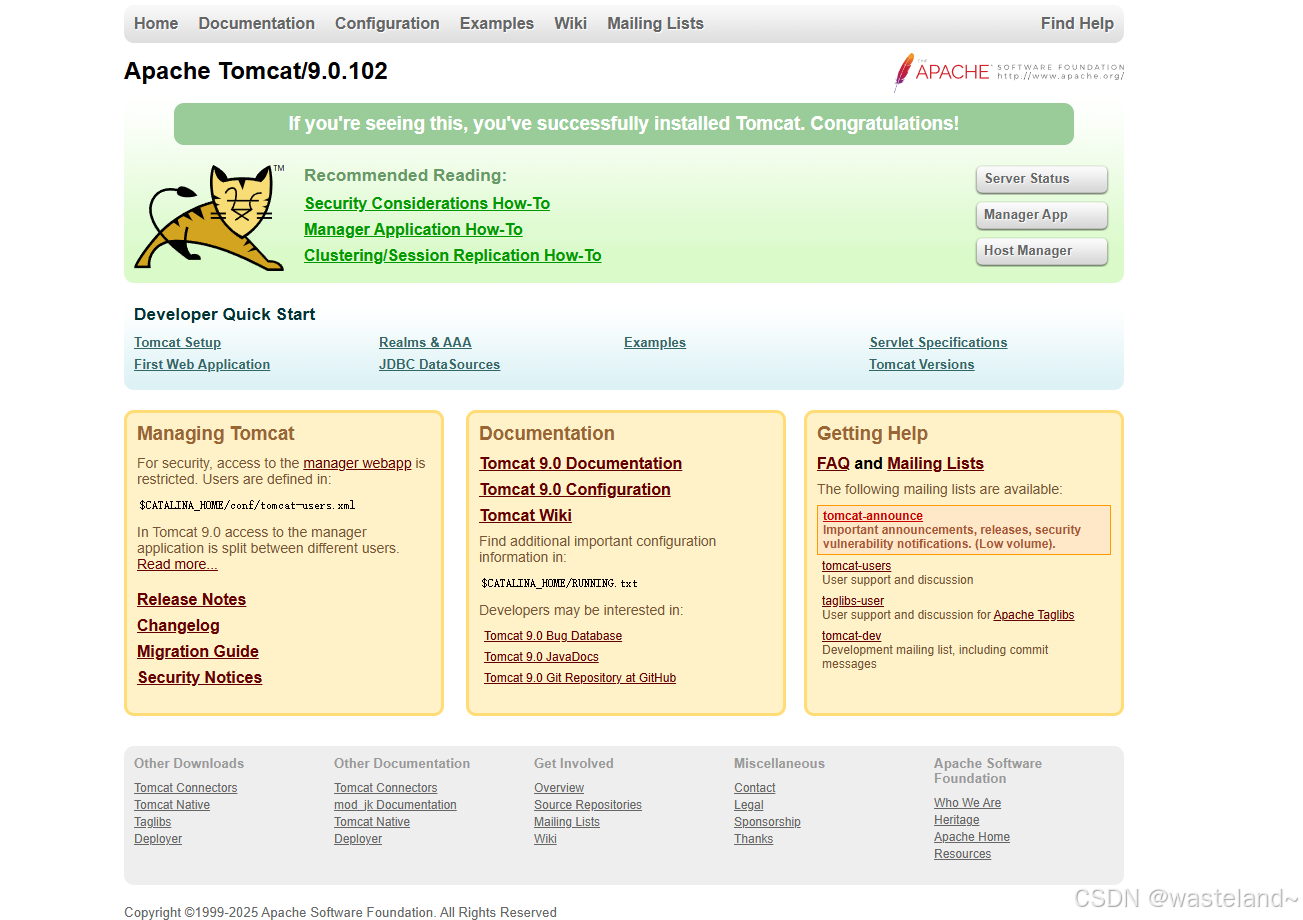Viewport: 1303px width, 920px height.
Task: Open the tomcat-dev mailing list link
Action: (851, 636)
